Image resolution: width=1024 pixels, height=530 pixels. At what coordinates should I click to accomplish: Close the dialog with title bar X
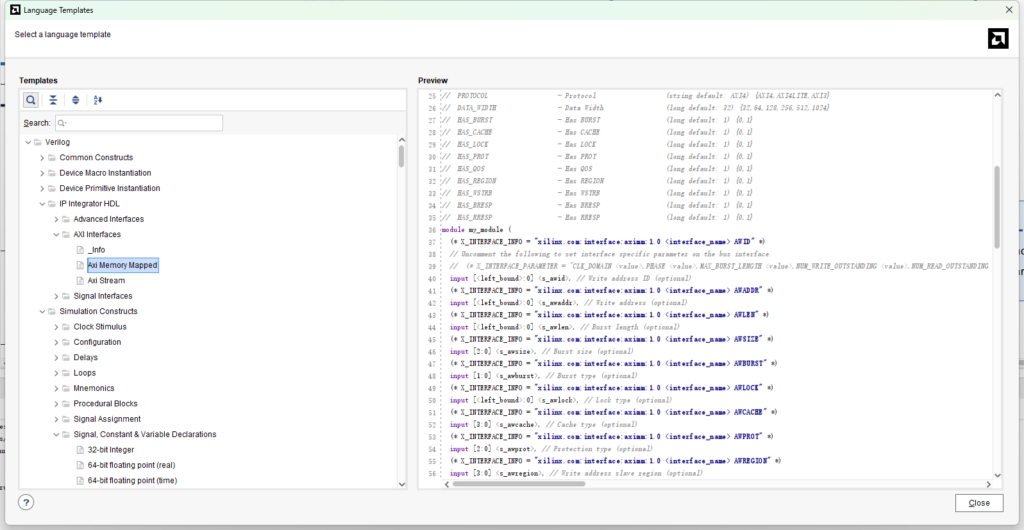click(1008, 10)
